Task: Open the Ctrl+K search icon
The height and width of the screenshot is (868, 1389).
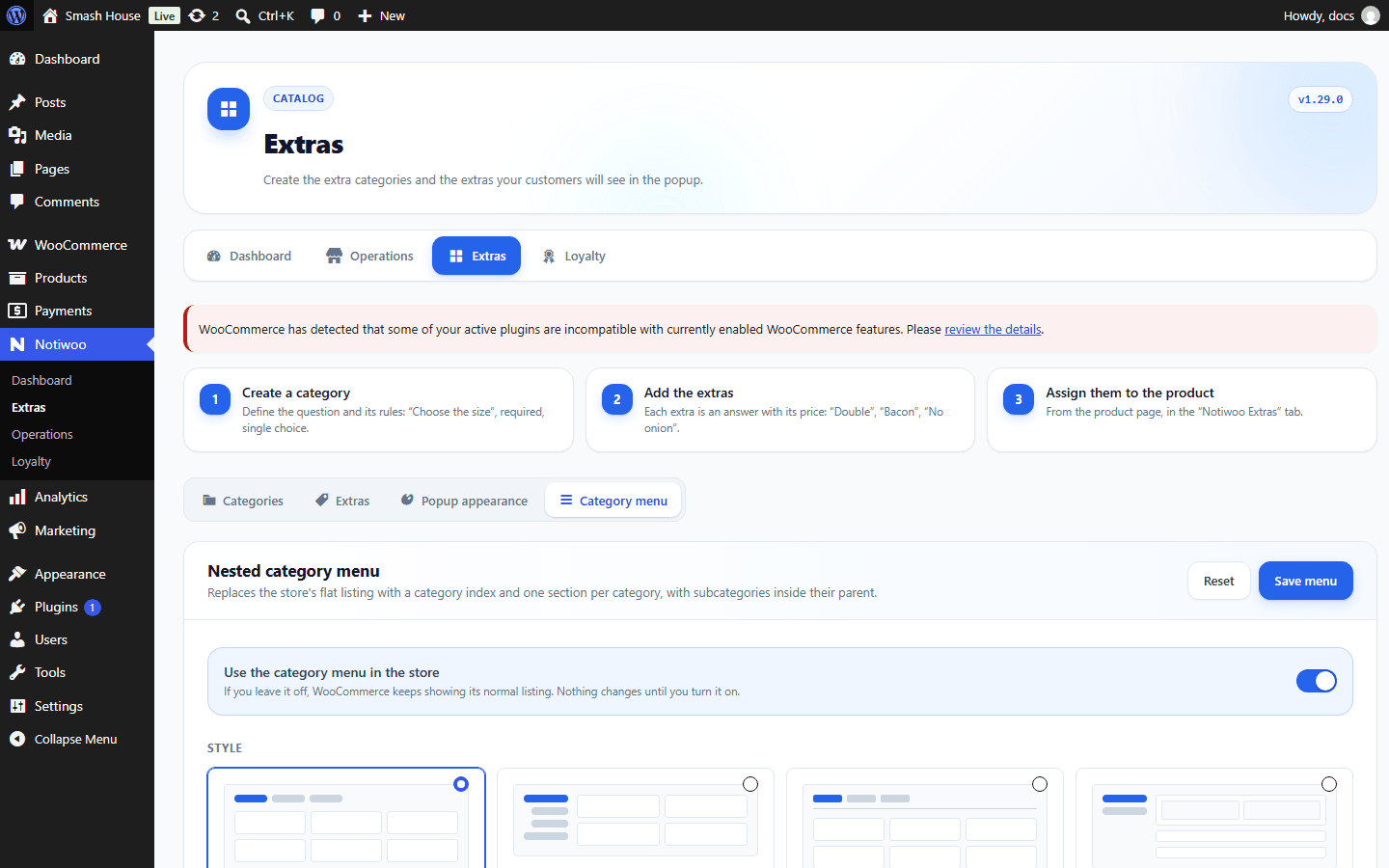Action: [243, 15]
